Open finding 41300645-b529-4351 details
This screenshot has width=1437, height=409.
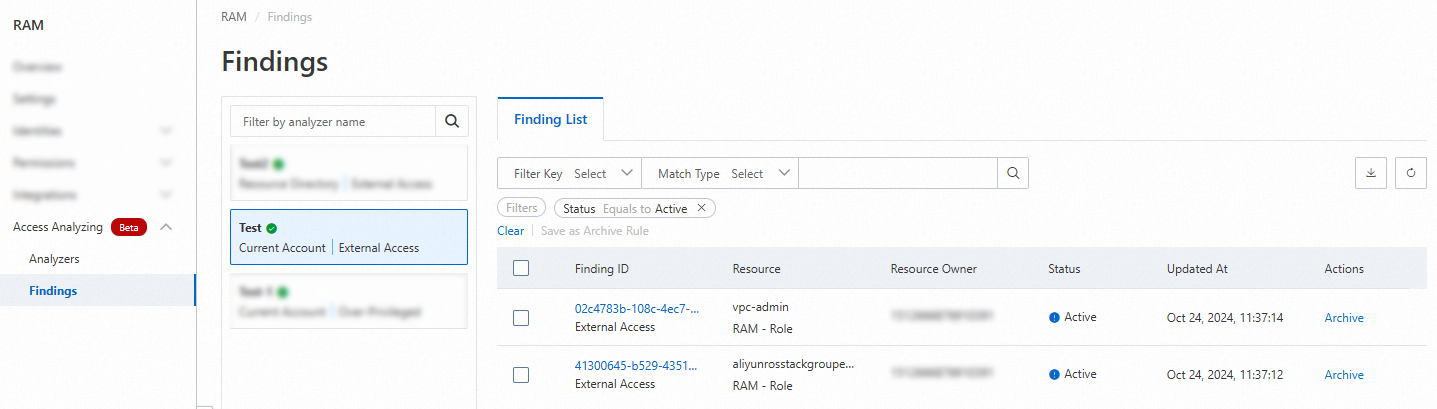pos(637,365)
